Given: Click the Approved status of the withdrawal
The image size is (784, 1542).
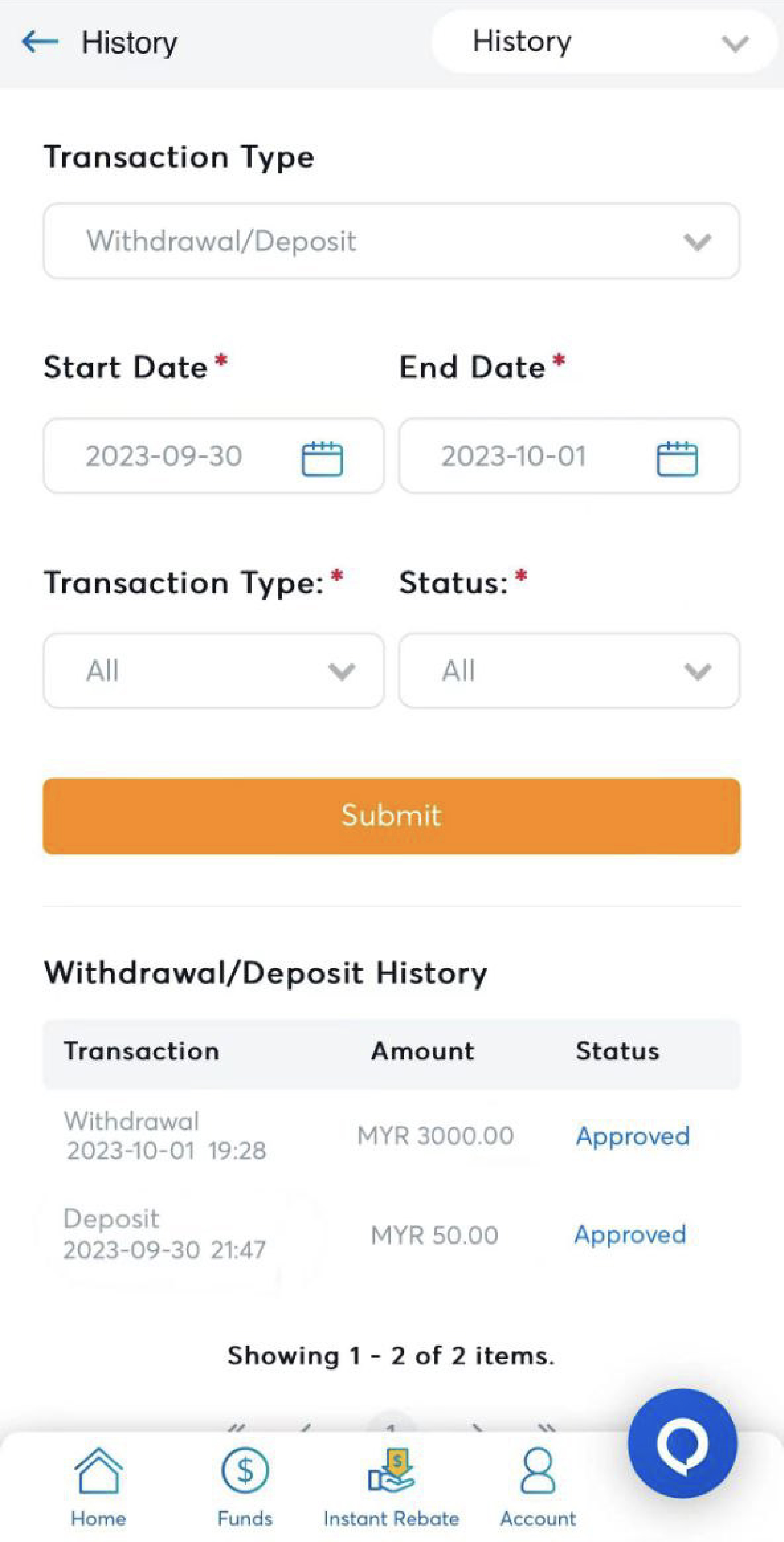Looking at the screenshot, I should tap(633, 1135).
